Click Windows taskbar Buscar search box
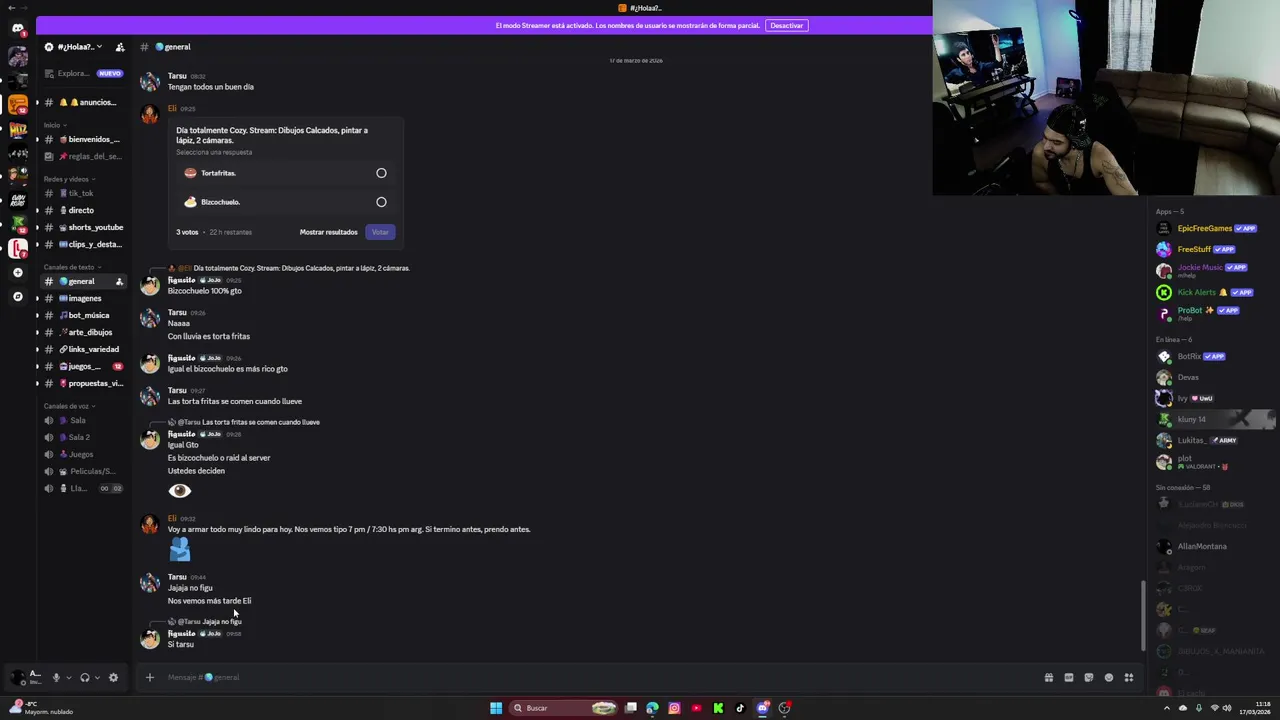 pos(565,708)
